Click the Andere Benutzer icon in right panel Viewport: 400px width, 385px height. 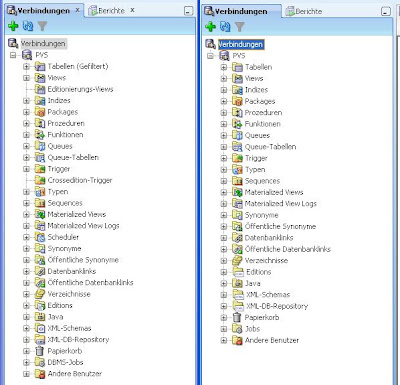(x=237, y=340)
